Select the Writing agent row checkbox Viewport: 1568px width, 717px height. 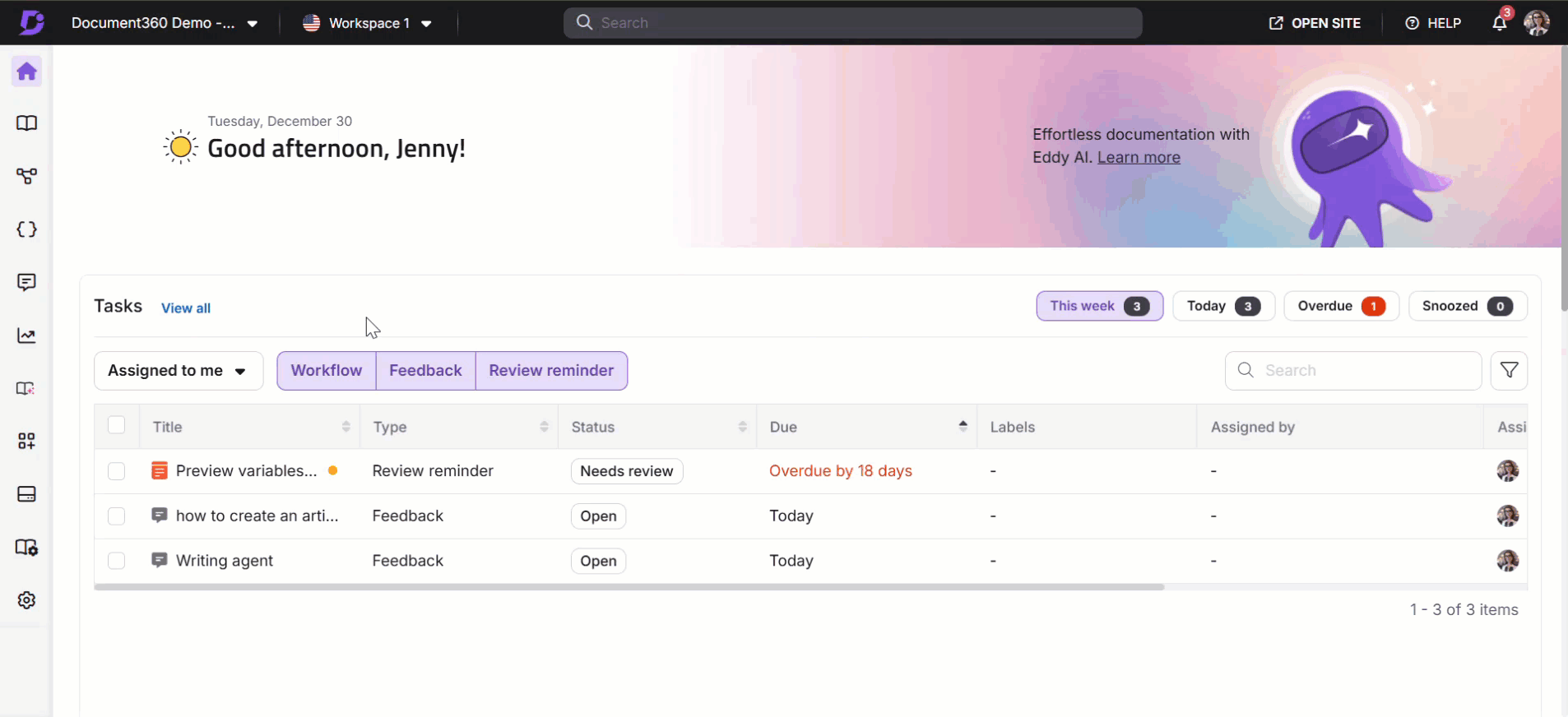(x=116, y=561)
